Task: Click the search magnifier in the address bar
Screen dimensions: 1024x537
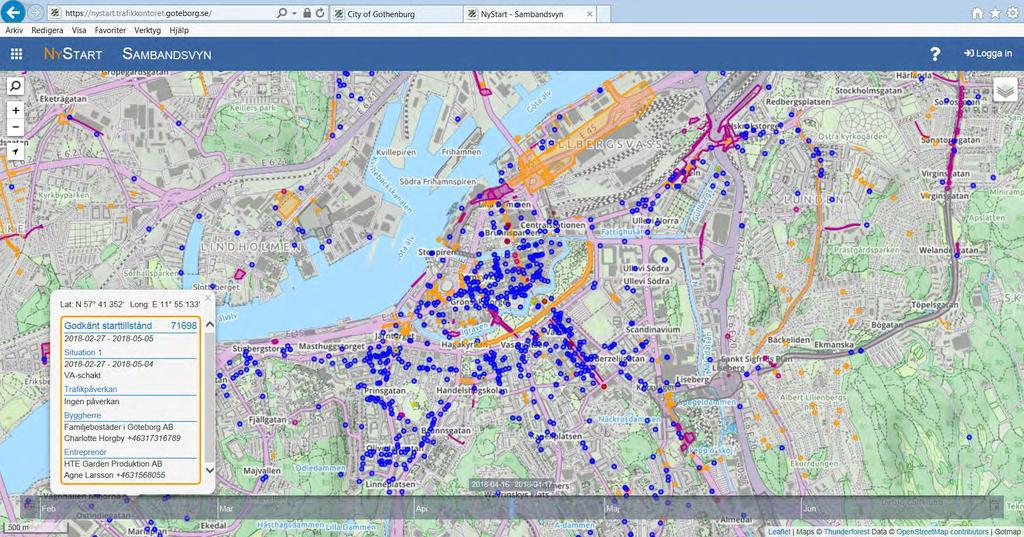Action: 281,13
